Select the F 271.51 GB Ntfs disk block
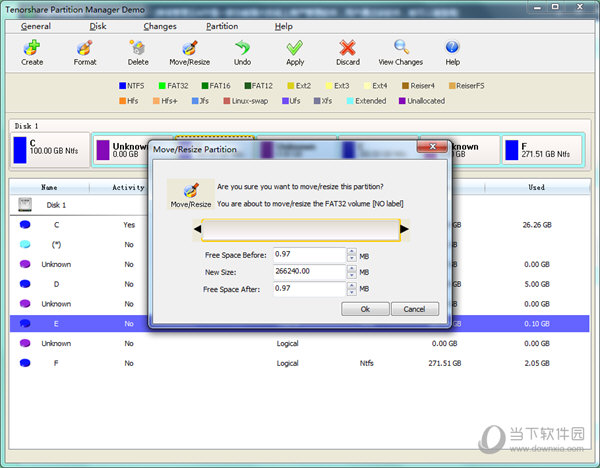600x468 pixels. 542,150
